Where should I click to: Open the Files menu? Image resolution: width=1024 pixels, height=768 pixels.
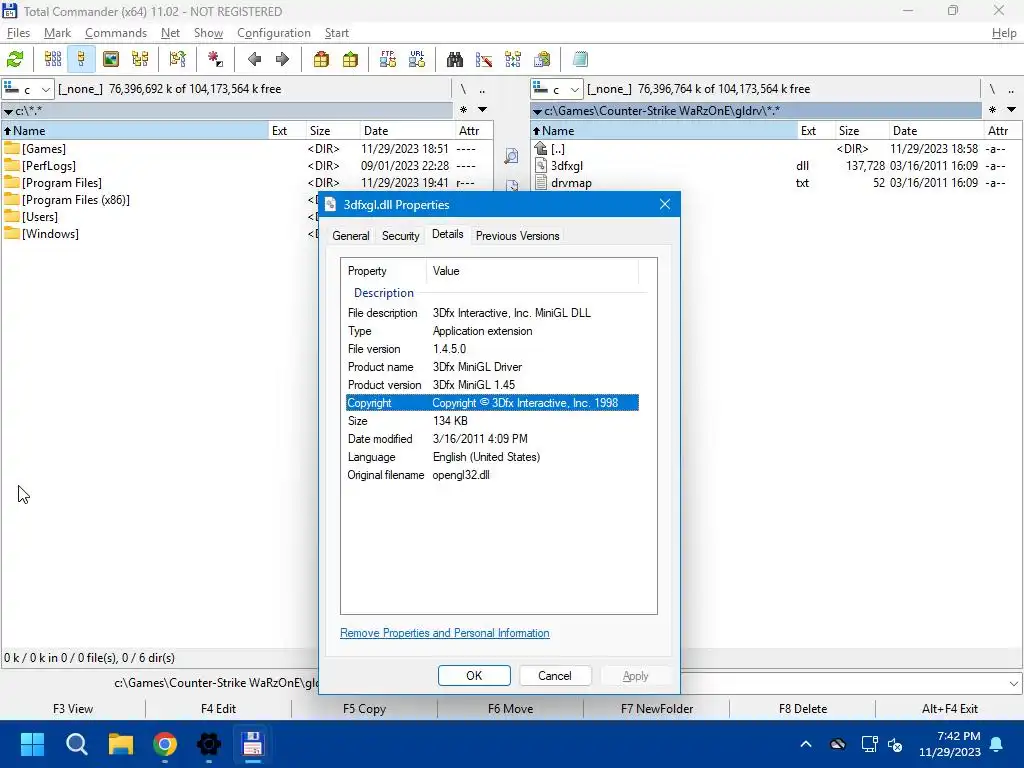click(18, 33)
